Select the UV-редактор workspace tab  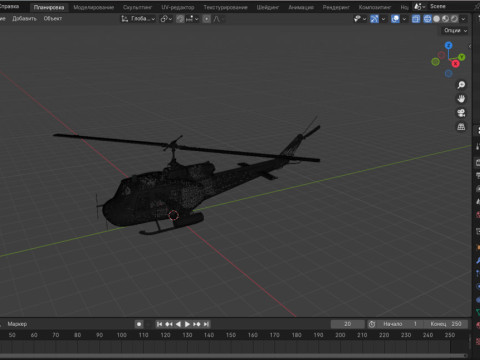[178, 7]
